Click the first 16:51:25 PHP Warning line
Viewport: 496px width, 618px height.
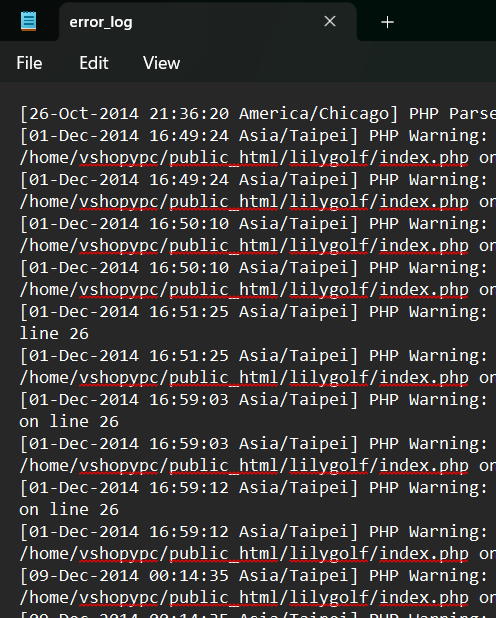[258, 312]
